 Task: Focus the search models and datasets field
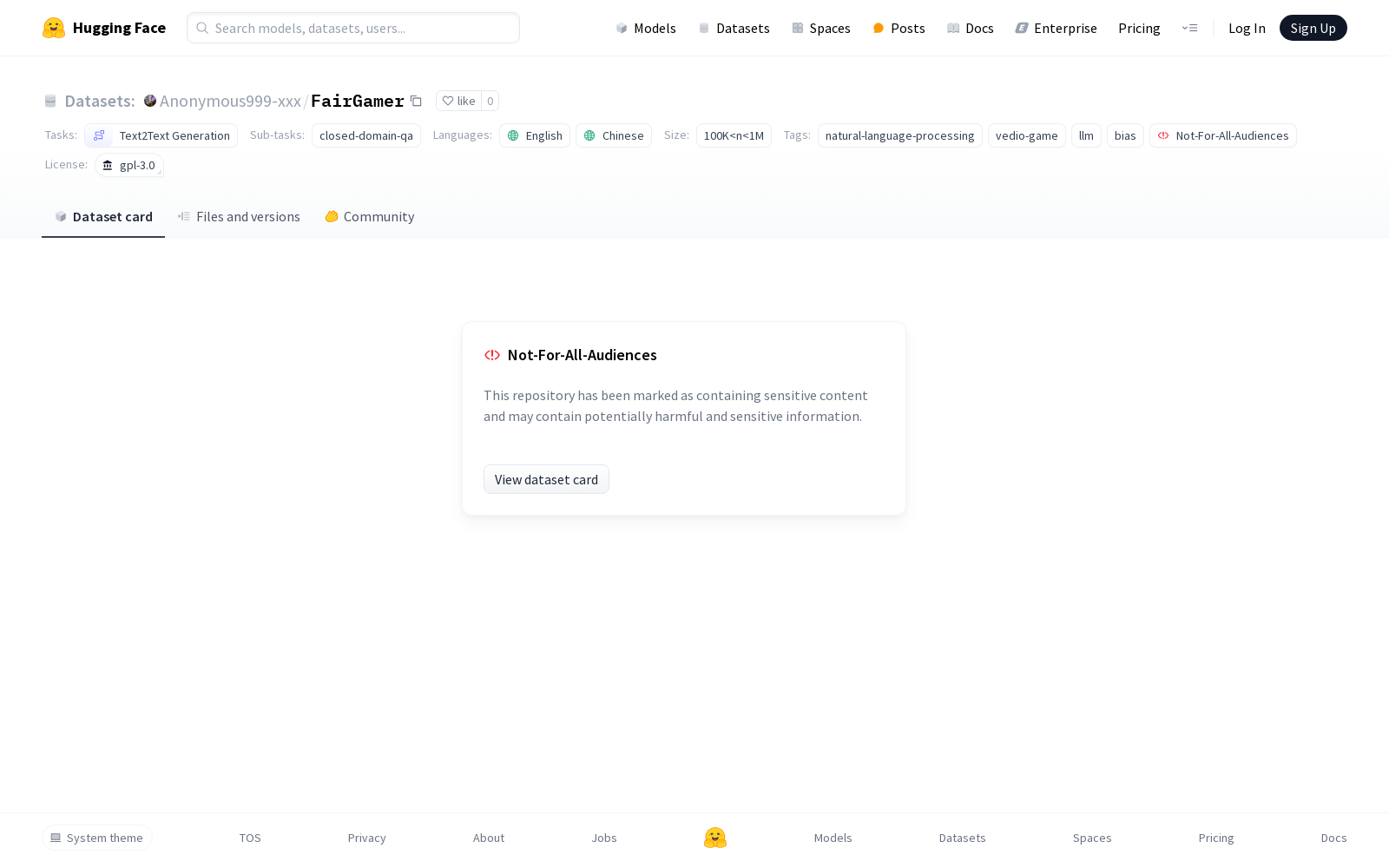[353, 28]
